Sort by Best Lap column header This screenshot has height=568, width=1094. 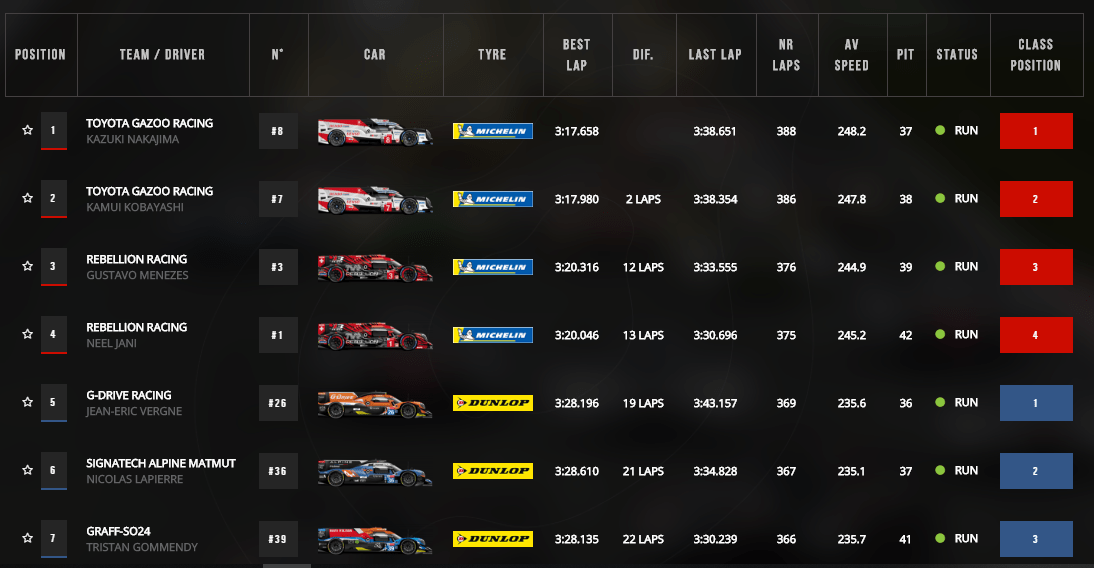577,54
